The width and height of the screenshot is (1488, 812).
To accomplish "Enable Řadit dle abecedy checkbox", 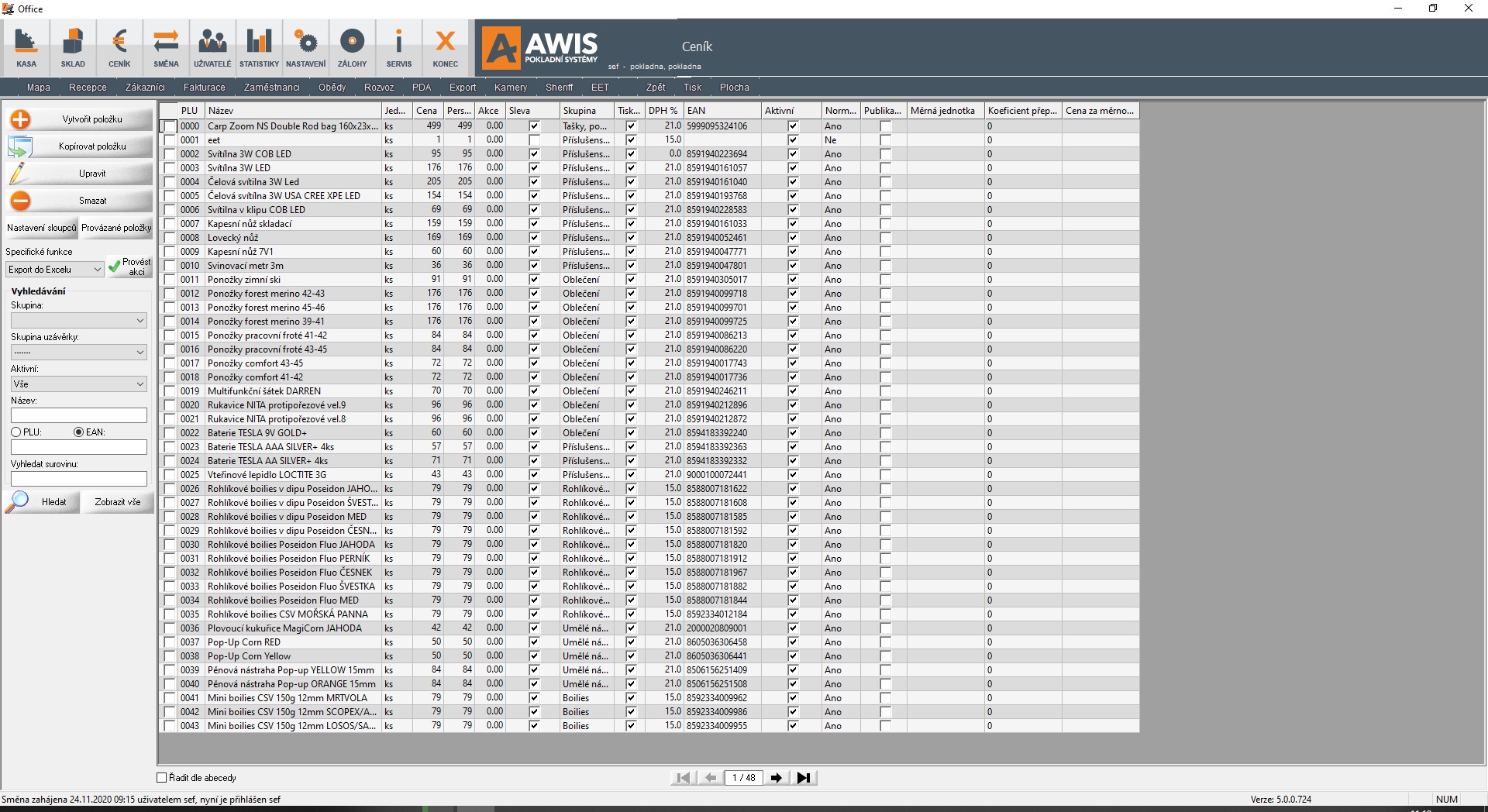I will coord(162,778).
